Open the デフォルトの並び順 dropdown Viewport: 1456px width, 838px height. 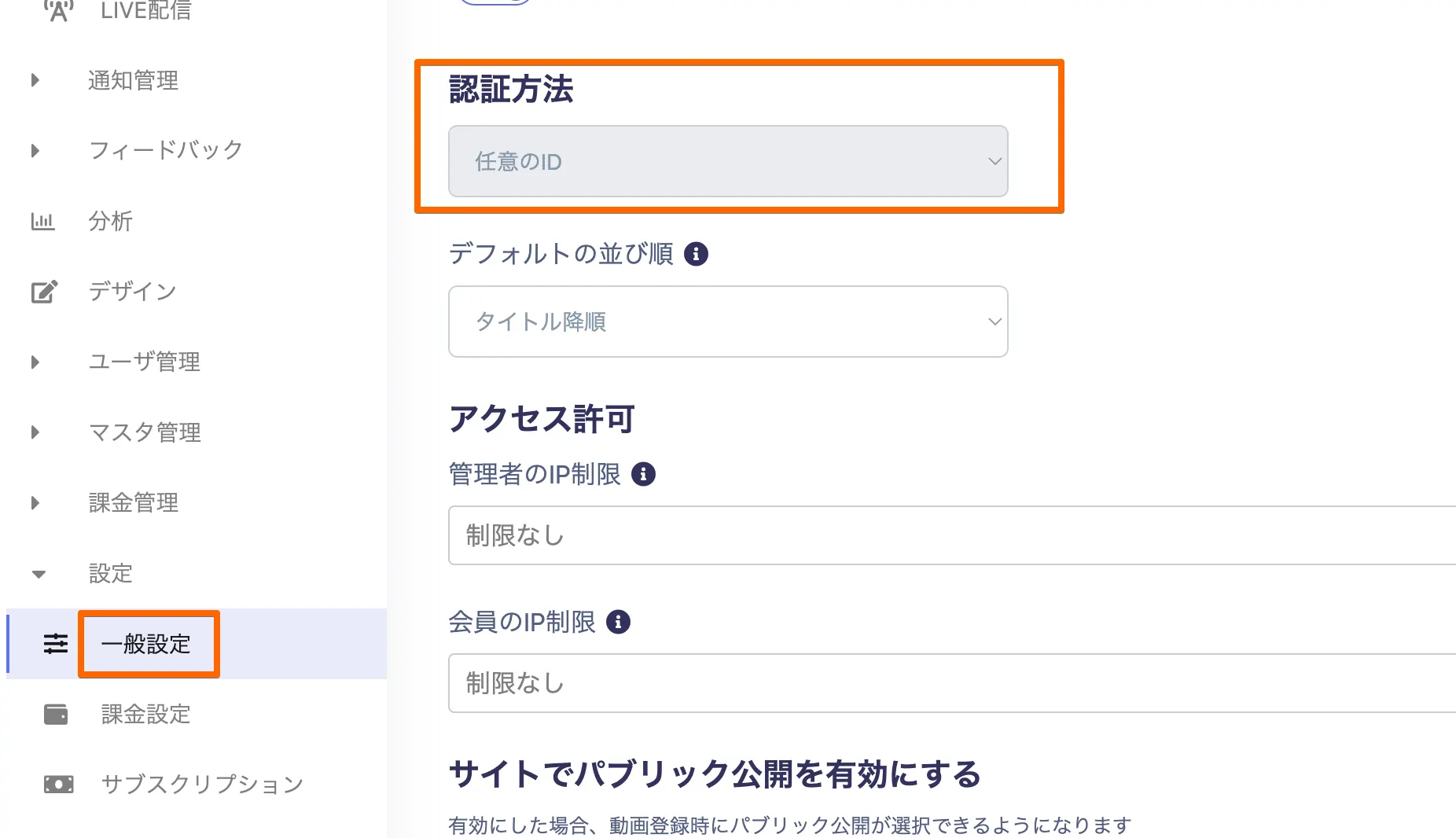pos(727,322)
